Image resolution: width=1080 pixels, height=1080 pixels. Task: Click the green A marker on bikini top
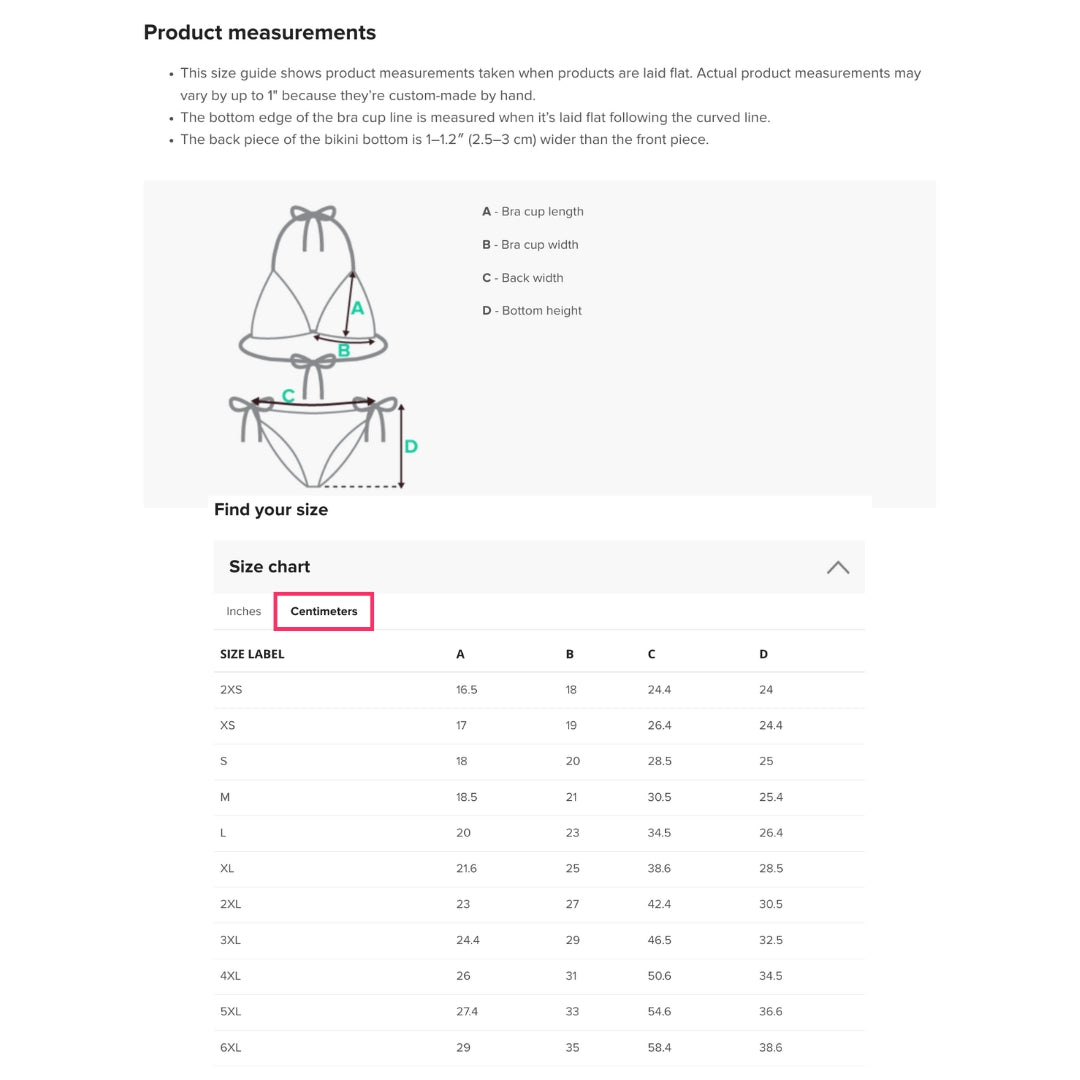(357, 309)
